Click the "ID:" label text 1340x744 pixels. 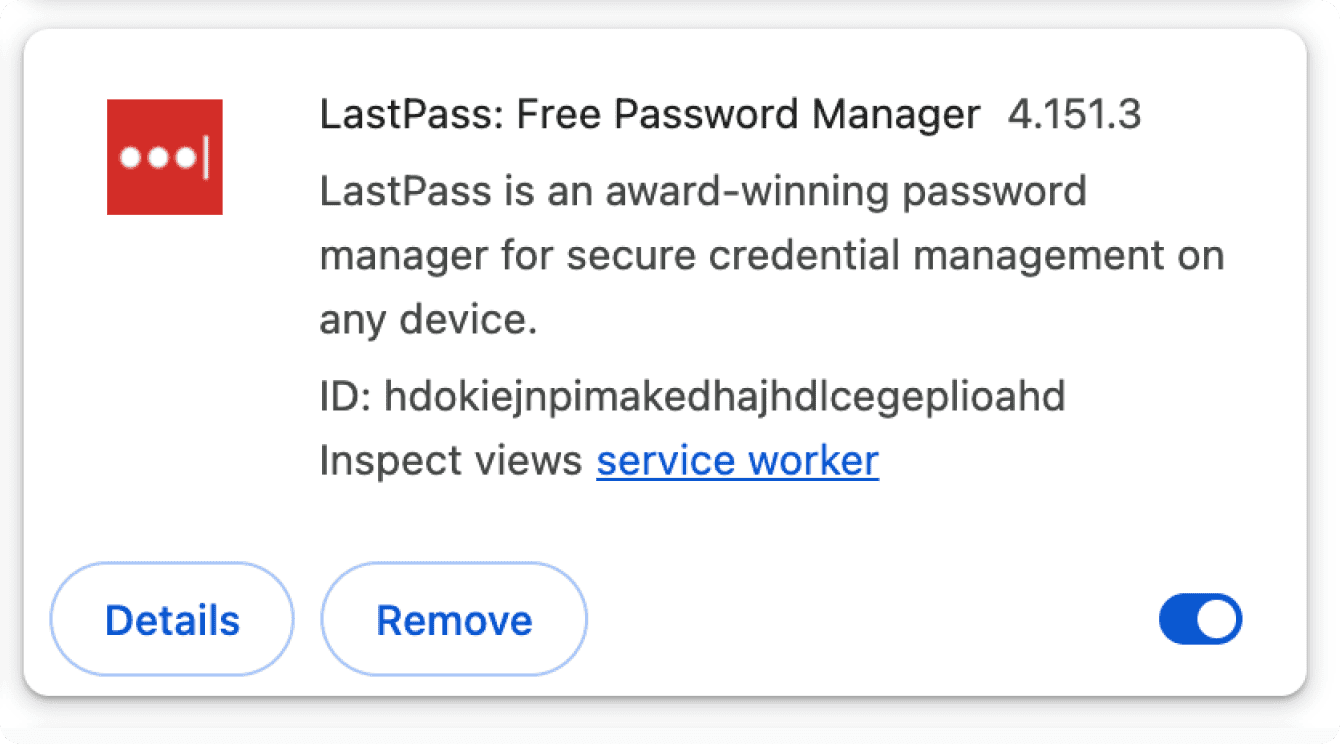point(346,398)
